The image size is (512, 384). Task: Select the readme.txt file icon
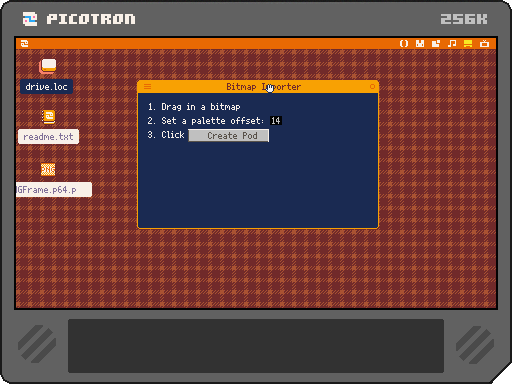tap(49, 117)
